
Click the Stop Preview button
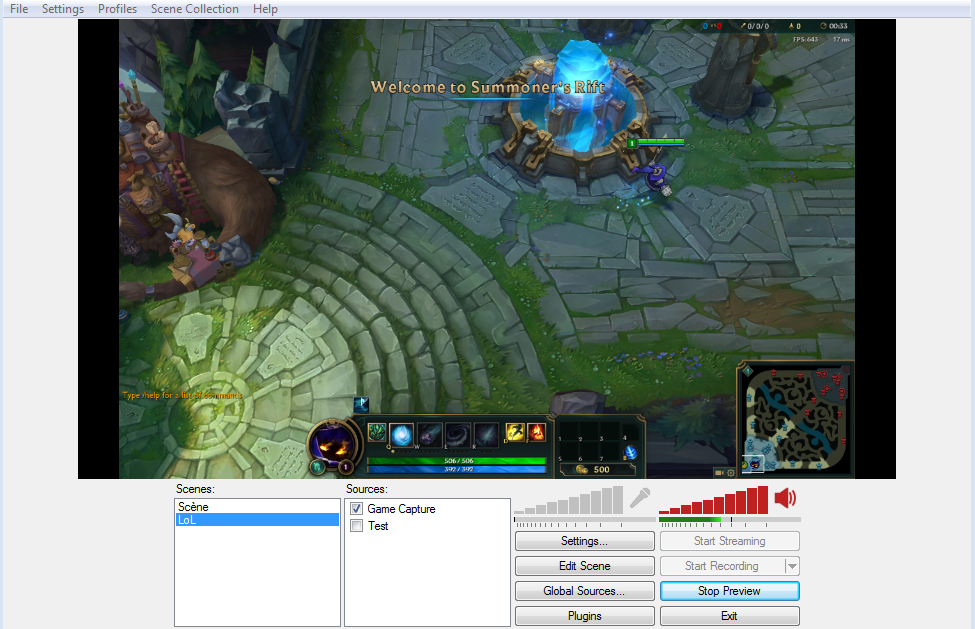729,591
